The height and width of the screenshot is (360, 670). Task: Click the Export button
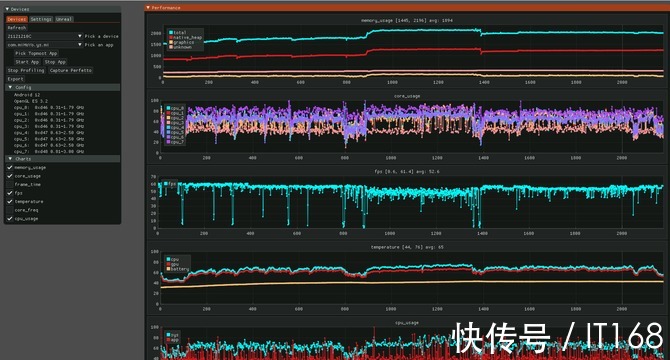15,79
